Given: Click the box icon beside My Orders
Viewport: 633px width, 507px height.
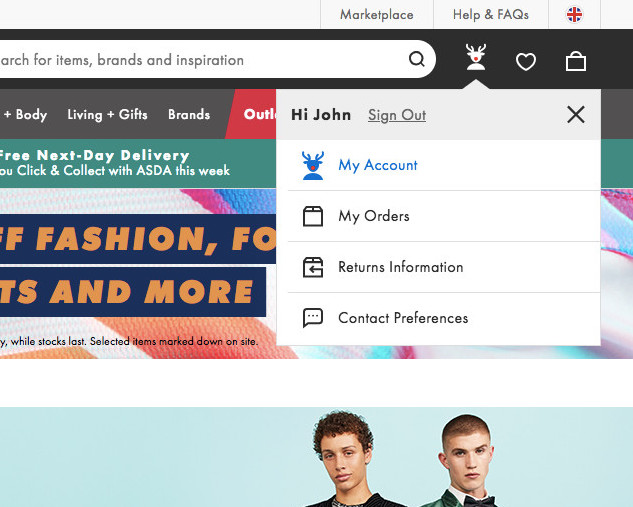Looking at the screenshot, I should [313, 216].
